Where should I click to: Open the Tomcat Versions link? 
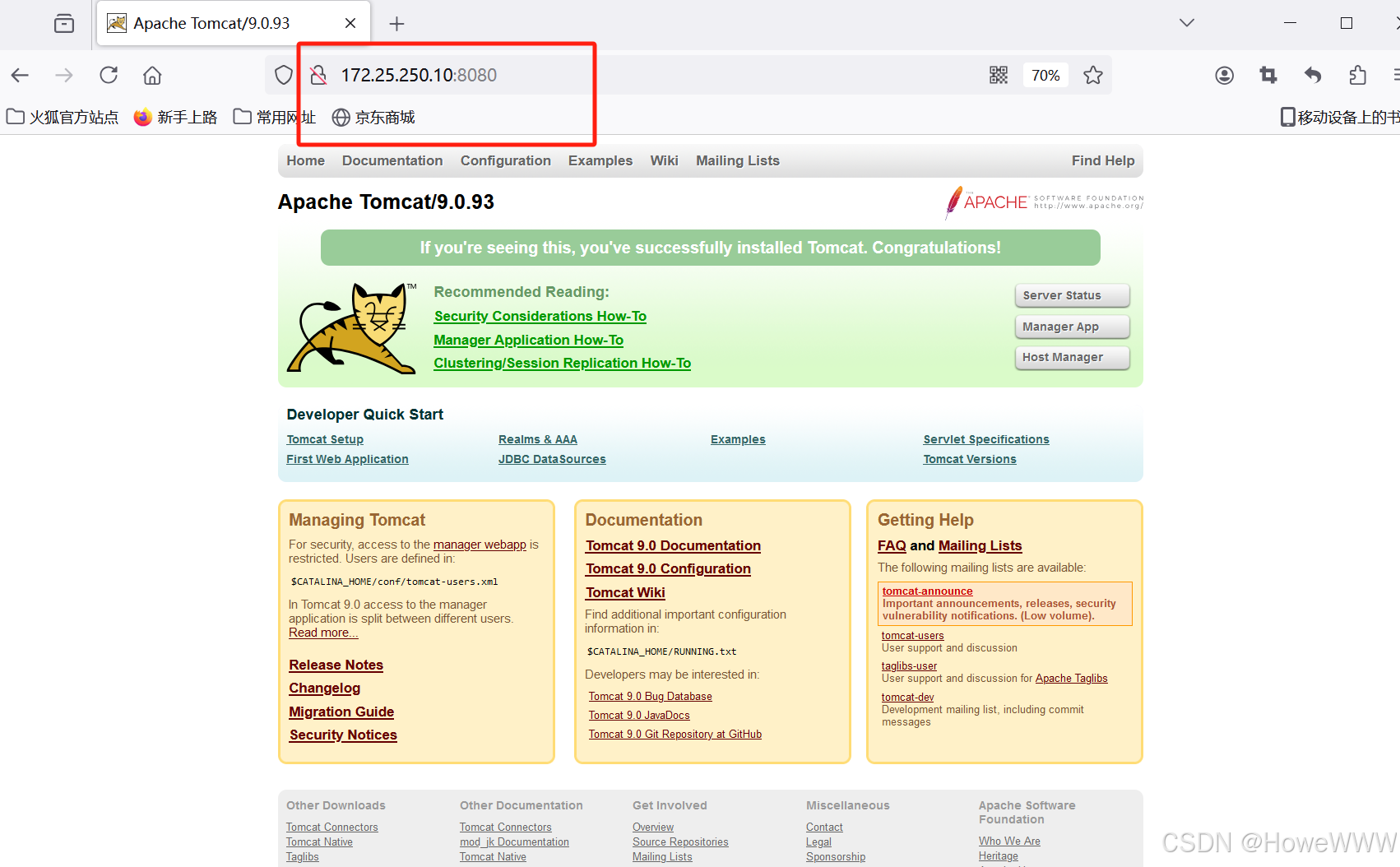pos(970,459)
